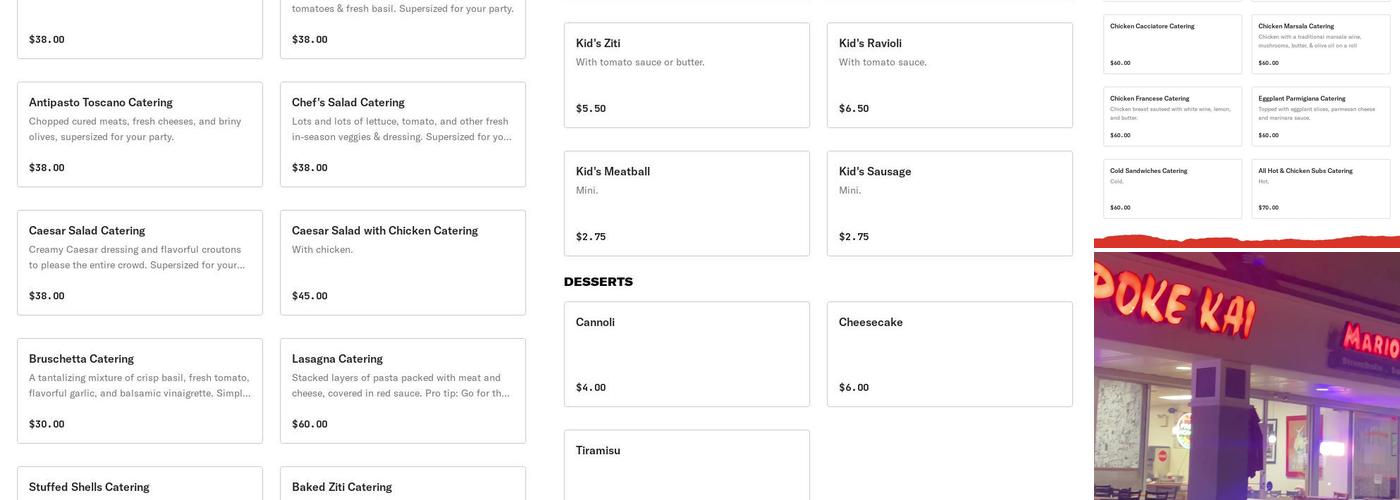Choose Caesar Salad Catering for $38.00

[140, 262]
